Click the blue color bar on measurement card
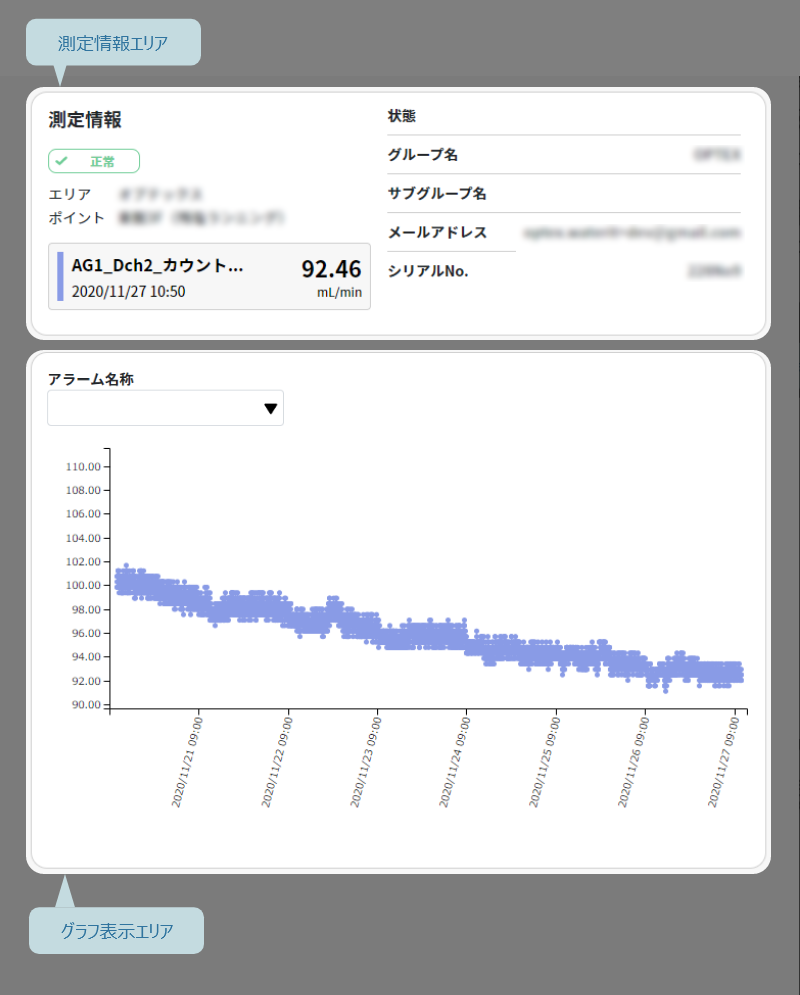Image resolution: width=800 pixels, height=995 pixels. 60,276
